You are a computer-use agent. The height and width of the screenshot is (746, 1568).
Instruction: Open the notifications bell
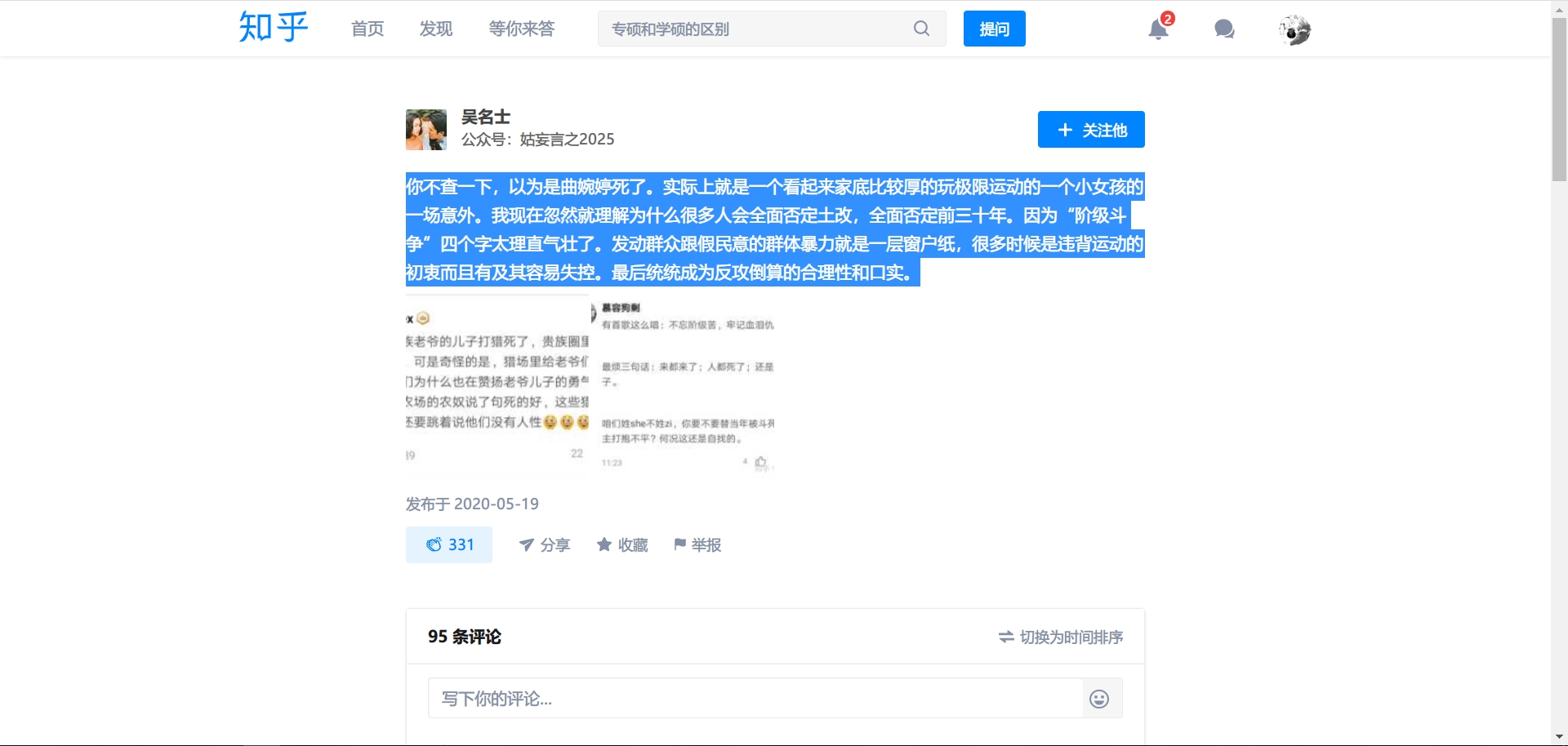[1158, 29]
